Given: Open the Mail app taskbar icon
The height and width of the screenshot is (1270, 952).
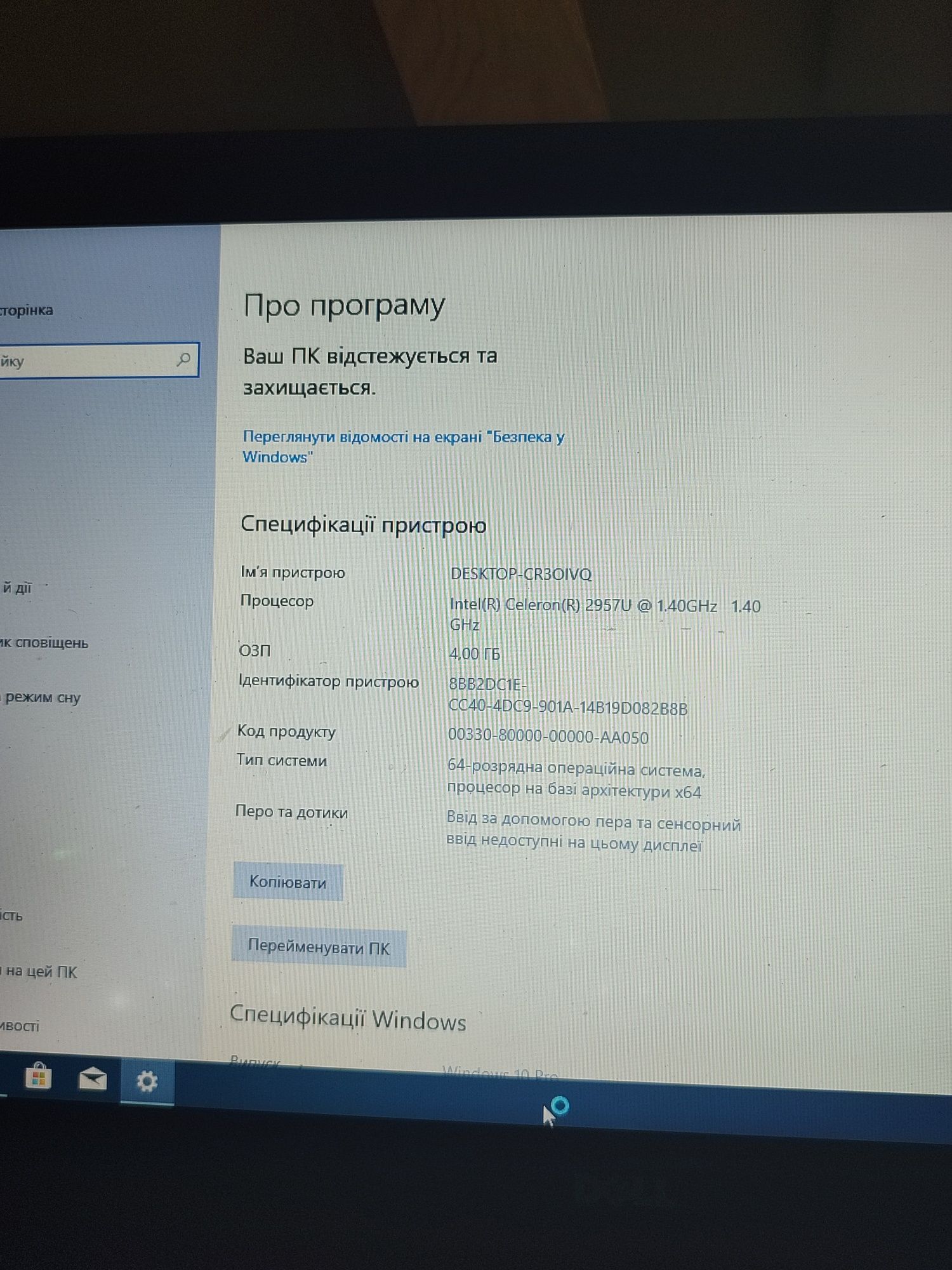Looking at the screenshot, I should tap(92, 1079).
